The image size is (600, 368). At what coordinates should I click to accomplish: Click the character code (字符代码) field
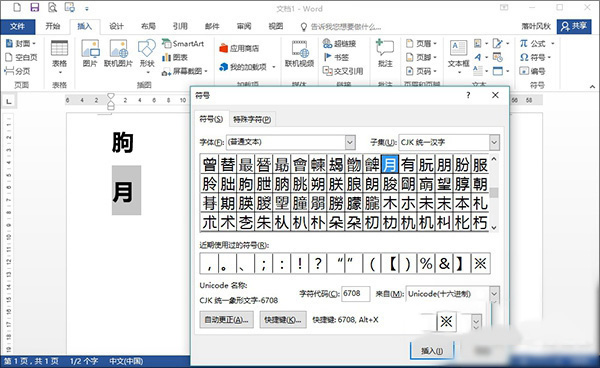(355, 294)
